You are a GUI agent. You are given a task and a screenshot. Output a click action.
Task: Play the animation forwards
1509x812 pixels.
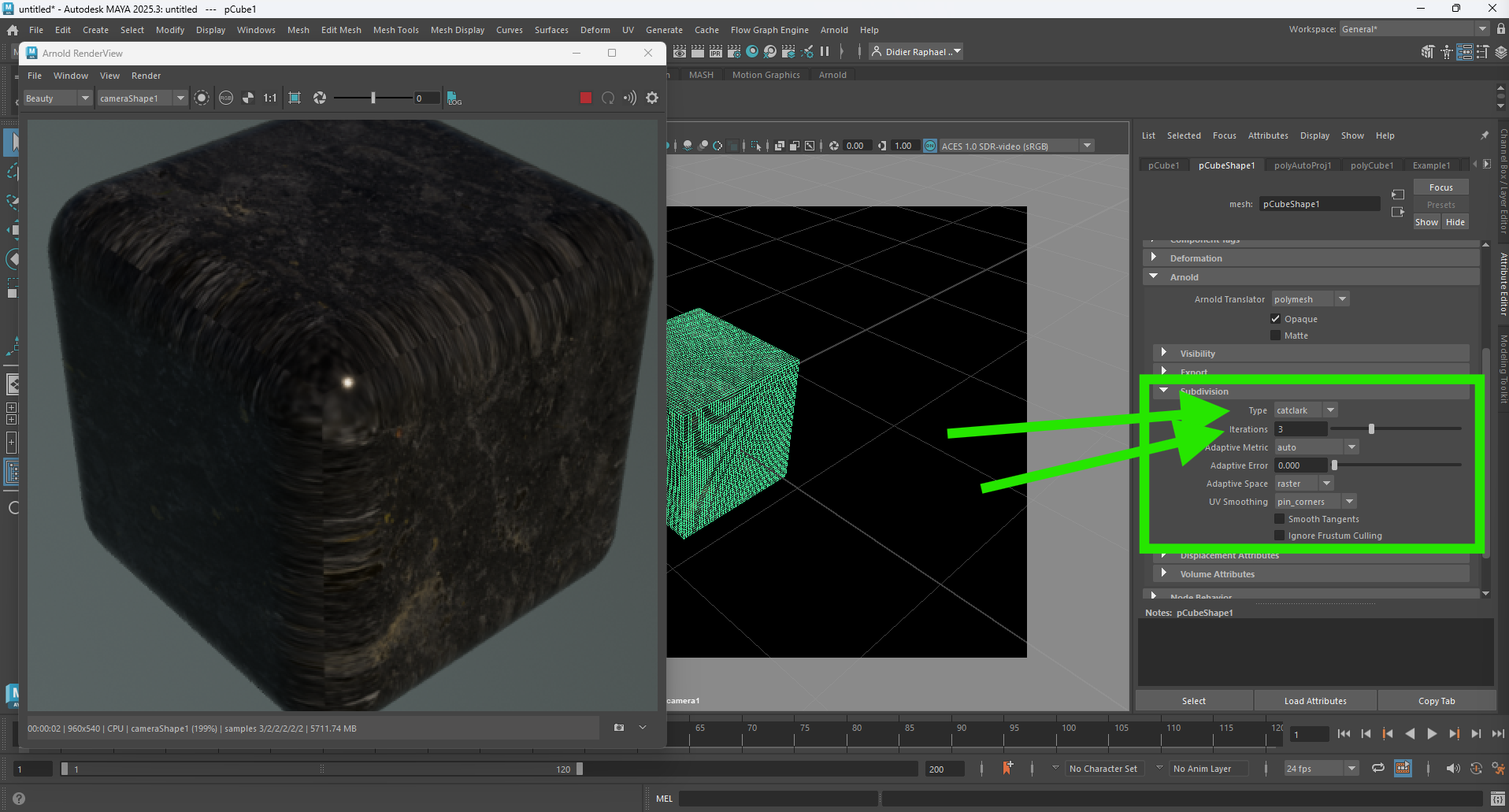[1432, 733]
